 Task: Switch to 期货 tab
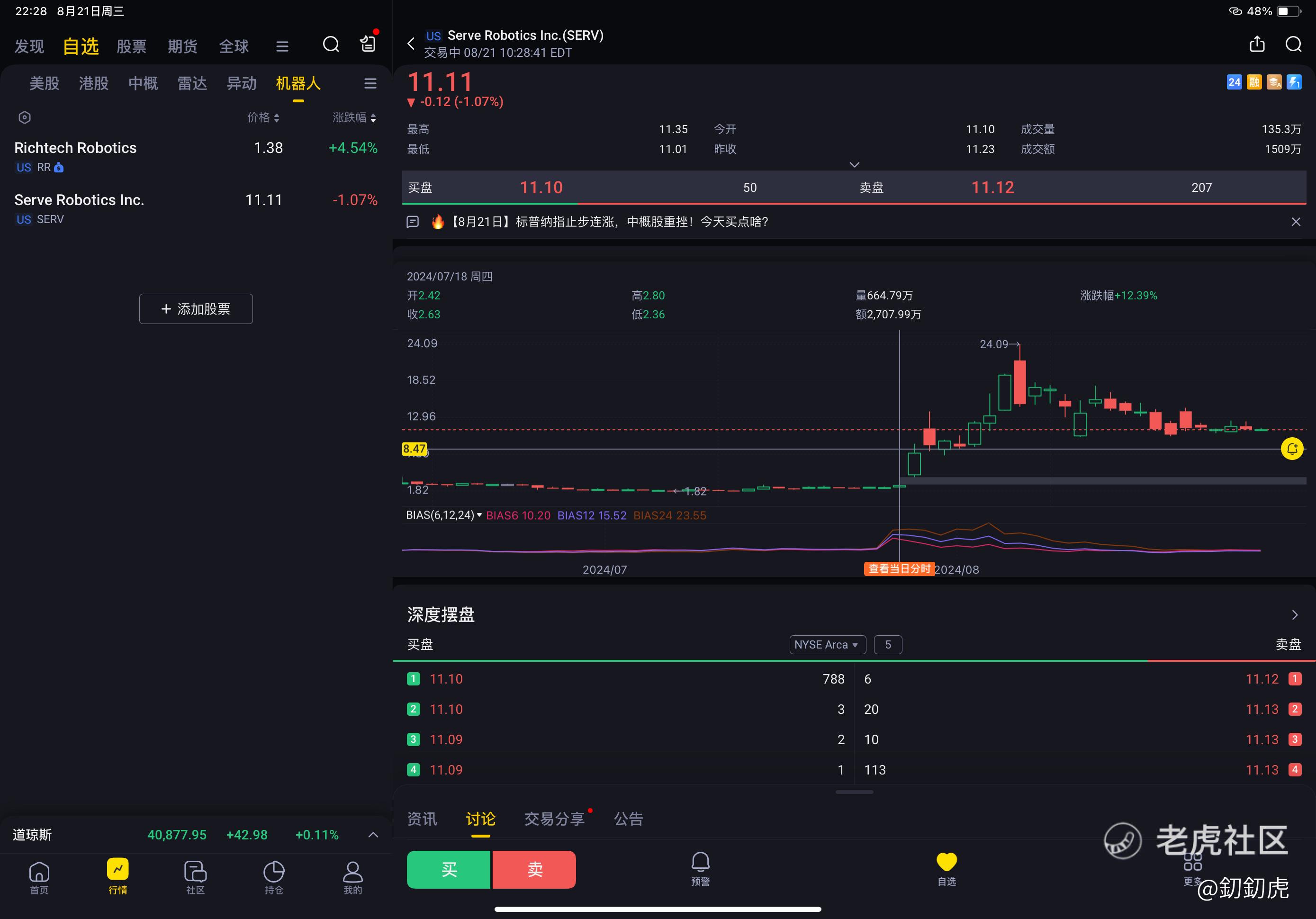coord(183,46)
